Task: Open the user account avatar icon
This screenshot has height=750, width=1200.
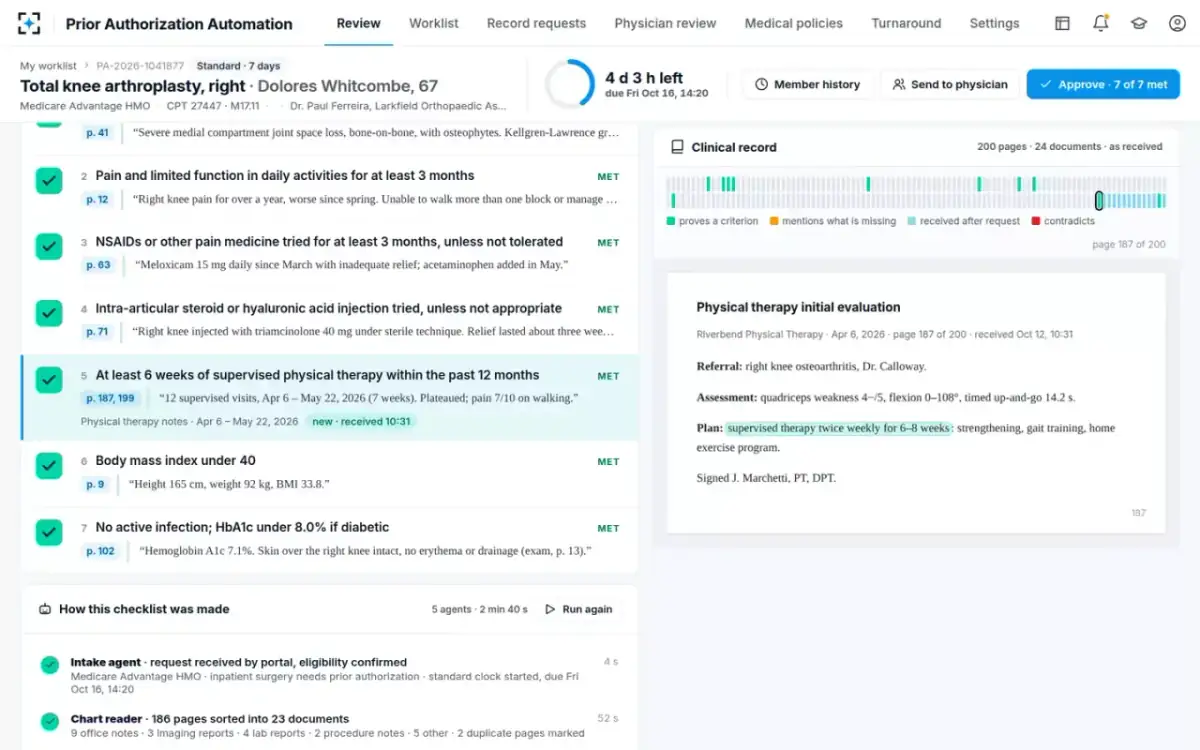Action: (1177, 23)
